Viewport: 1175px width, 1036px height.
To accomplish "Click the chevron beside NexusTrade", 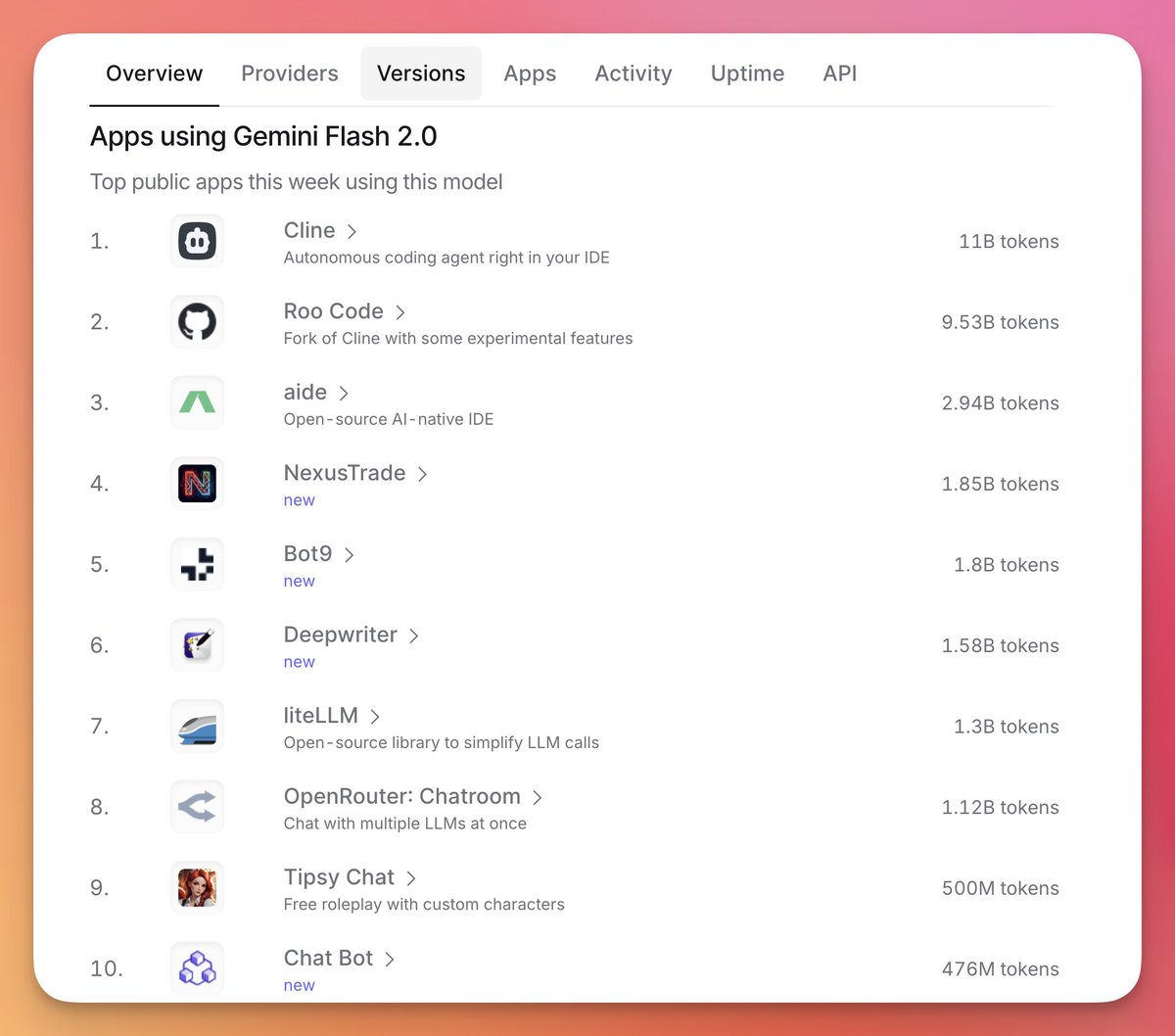I will pos(422,474).
